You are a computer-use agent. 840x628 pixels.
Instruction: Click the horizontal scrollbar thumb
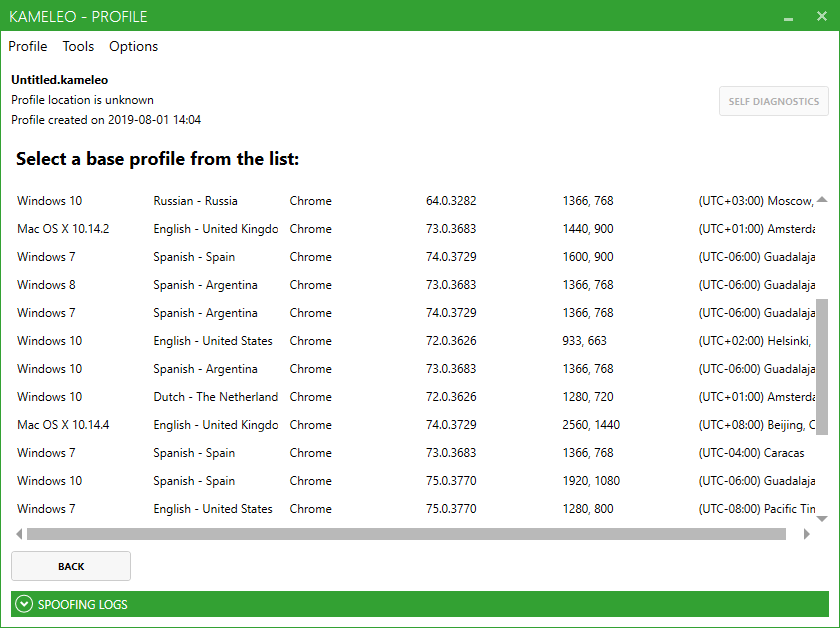(x=406, y=534)
